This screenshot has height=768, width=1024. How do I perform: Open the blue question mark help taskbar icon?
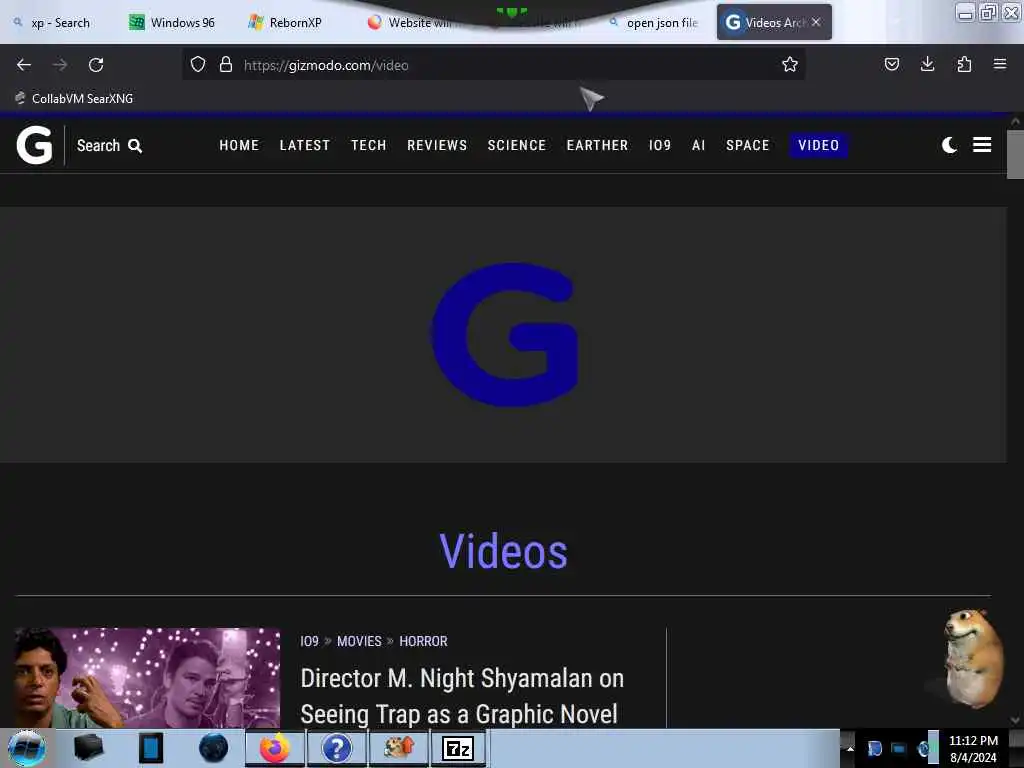coord(337,748)
